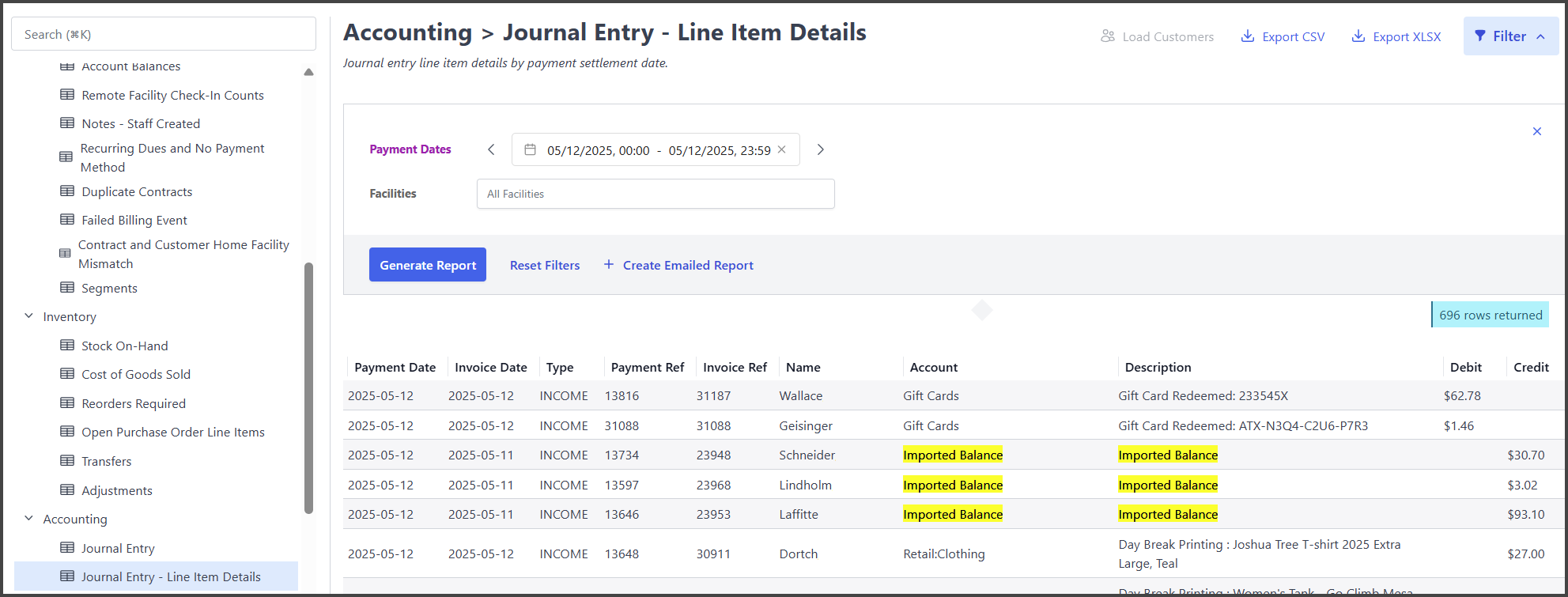The image size is (1568, 597).
Task: Click the Generate Report button
Action: click(x=427, y=265)
